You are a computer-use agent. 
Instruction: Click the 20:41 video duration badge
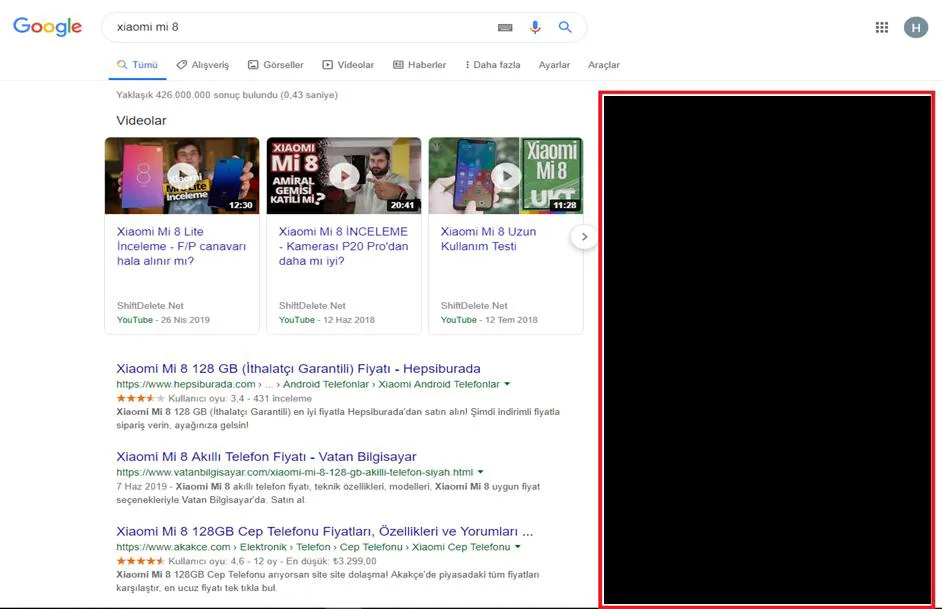tap(403, 205)
